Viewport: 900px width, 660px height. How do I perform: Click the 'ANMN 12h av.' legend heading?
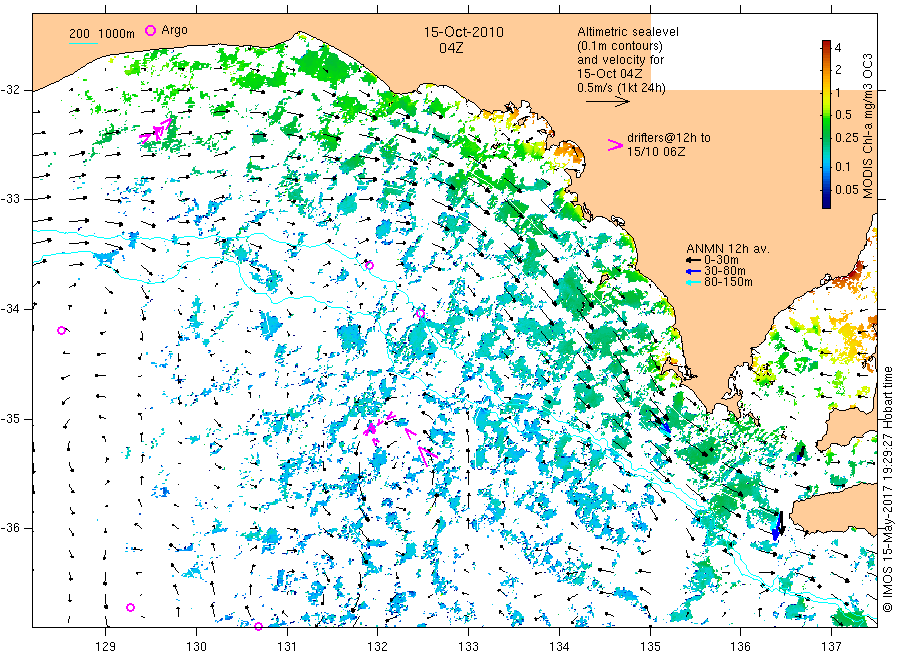728,249
